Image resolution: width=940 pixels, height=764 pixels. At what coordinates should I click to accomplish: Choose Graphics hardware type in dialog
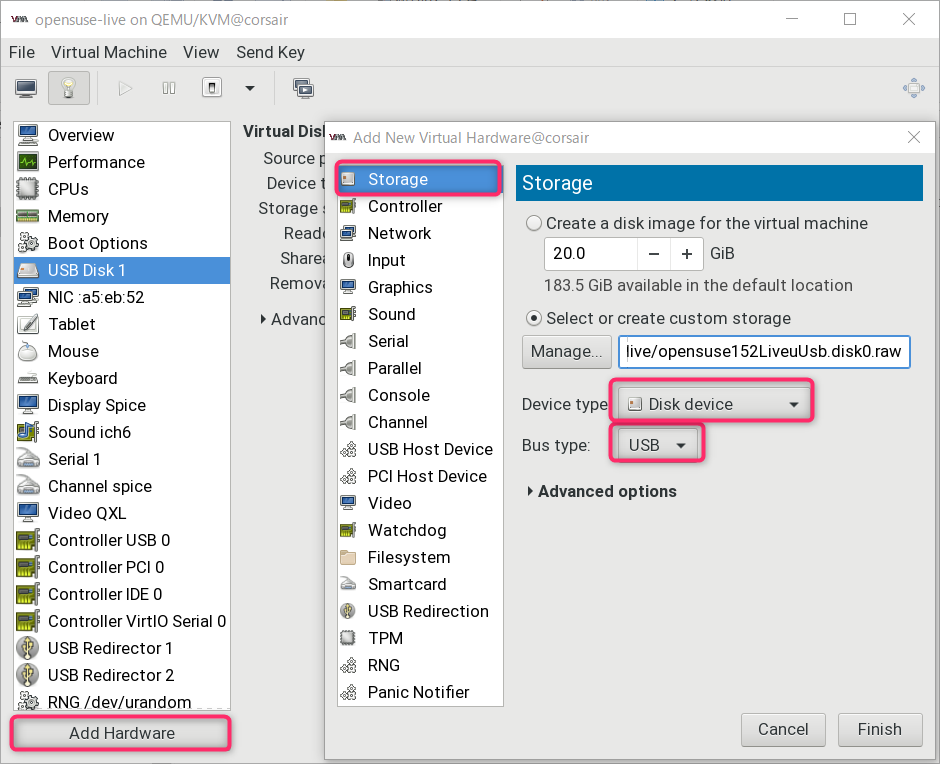(x=420, y=287)
